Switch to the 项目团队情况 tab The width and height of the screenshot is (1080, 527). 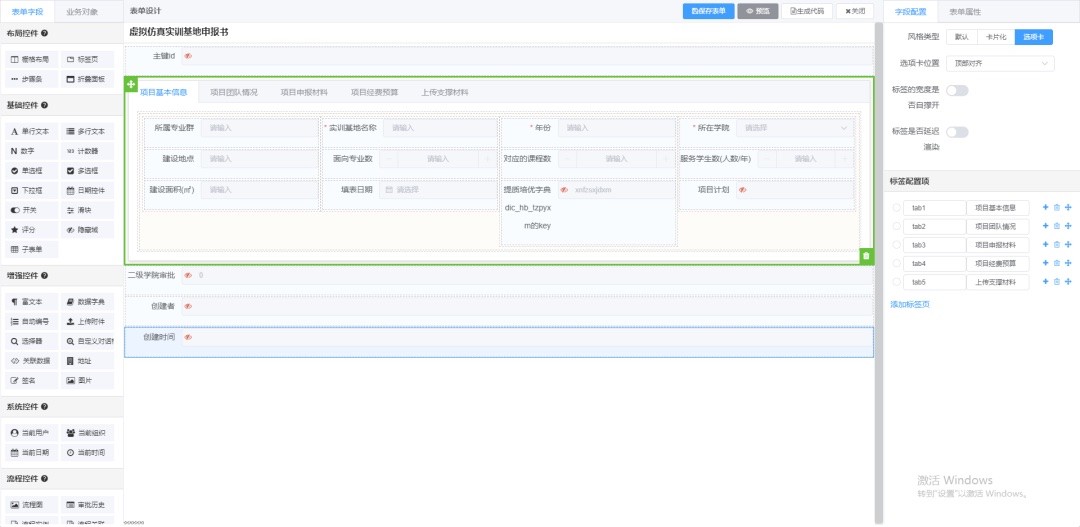pos(233,92)
